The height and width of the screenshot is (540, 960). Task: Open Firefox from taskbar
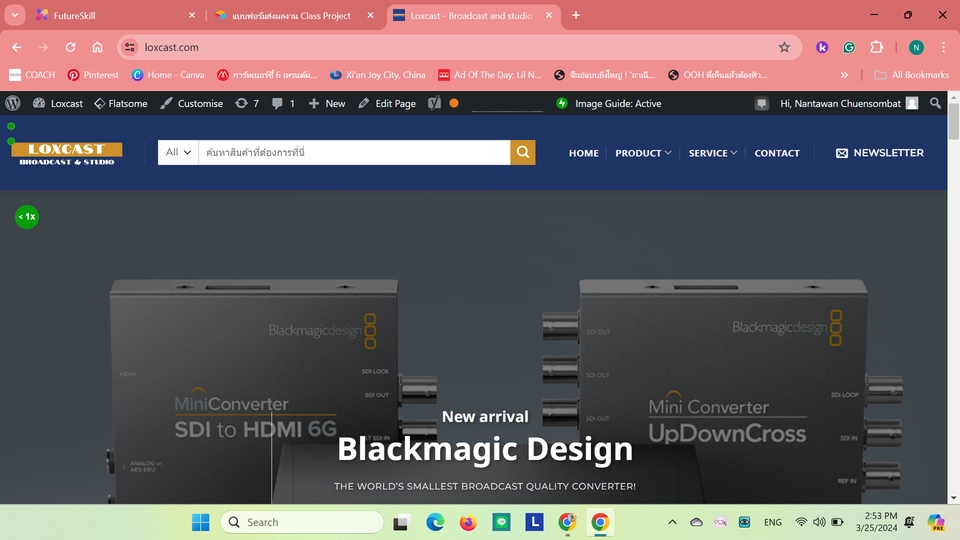pos(468,522)
